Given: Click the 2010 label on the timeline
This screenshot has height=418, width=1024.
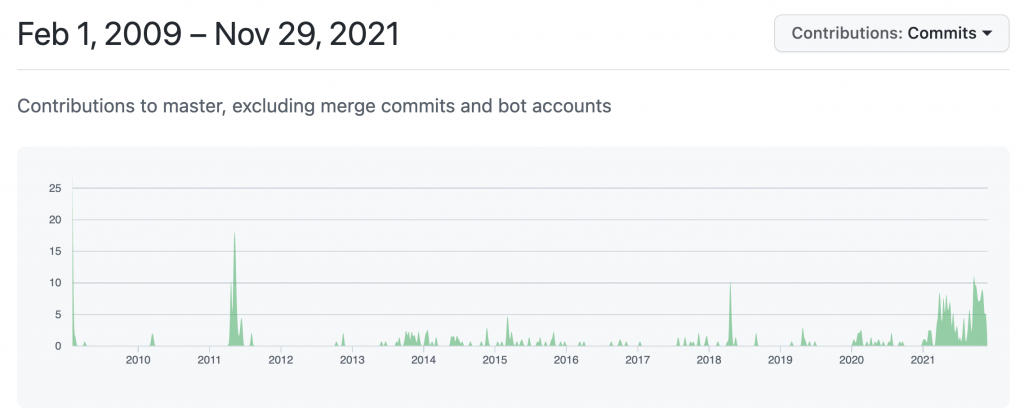Looking at the screenshot, I should [138, 360].
